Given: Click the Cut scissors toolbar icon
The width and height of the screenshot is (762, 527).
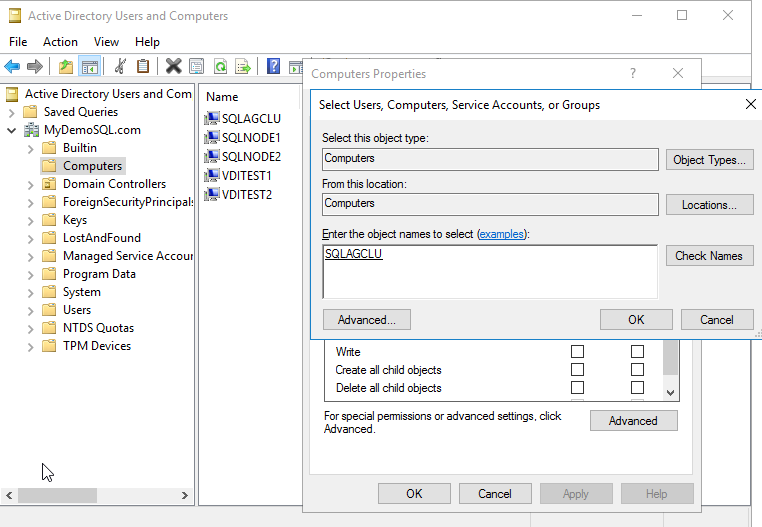Looking at the screenshot, I should tap(120, 67).
